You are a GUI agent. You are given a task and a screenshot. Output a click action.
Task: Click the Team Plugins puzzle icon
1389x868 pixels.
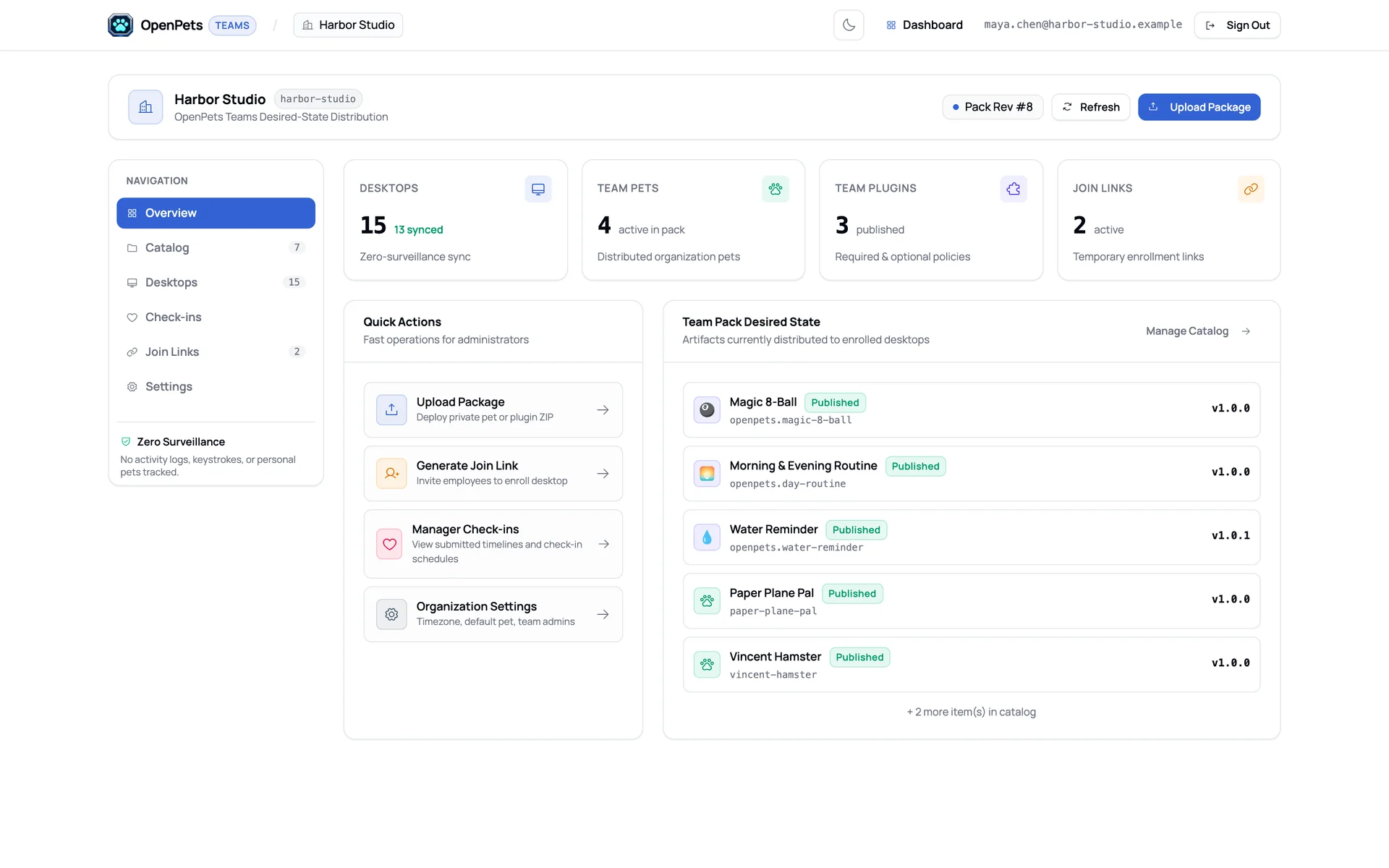click(1014, 189)
